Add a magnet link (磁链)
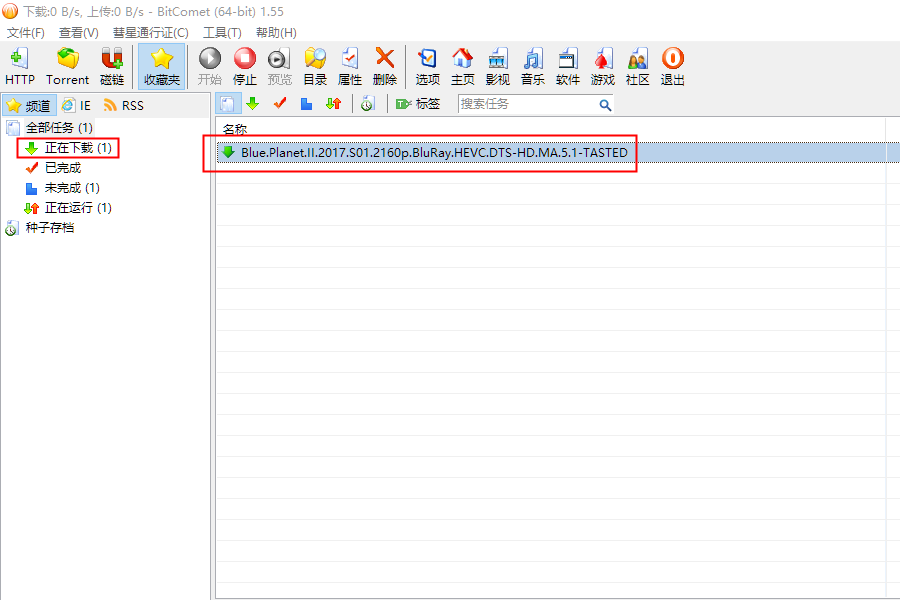 [112, 66]
